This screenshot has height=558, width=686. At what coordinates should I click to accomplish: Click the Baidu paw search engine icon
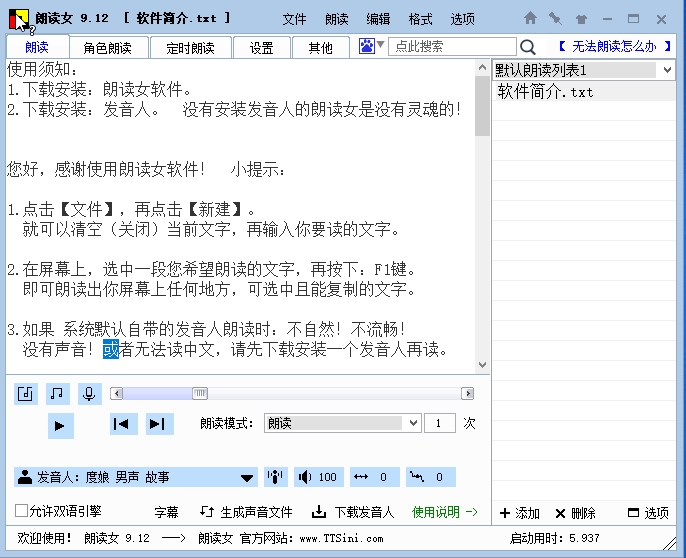[x=367, y=46]
